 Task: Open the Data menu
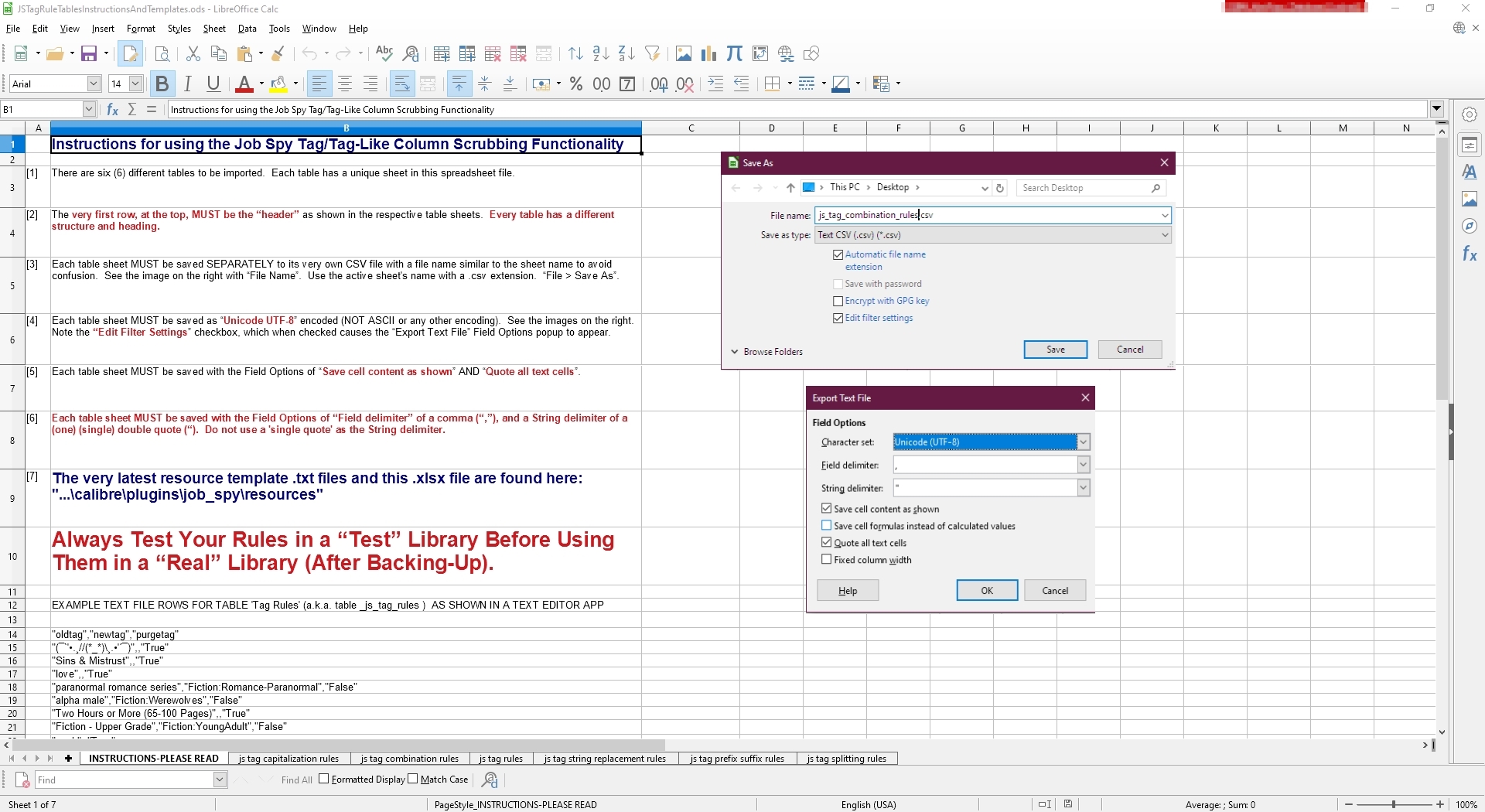pos(247,29)
